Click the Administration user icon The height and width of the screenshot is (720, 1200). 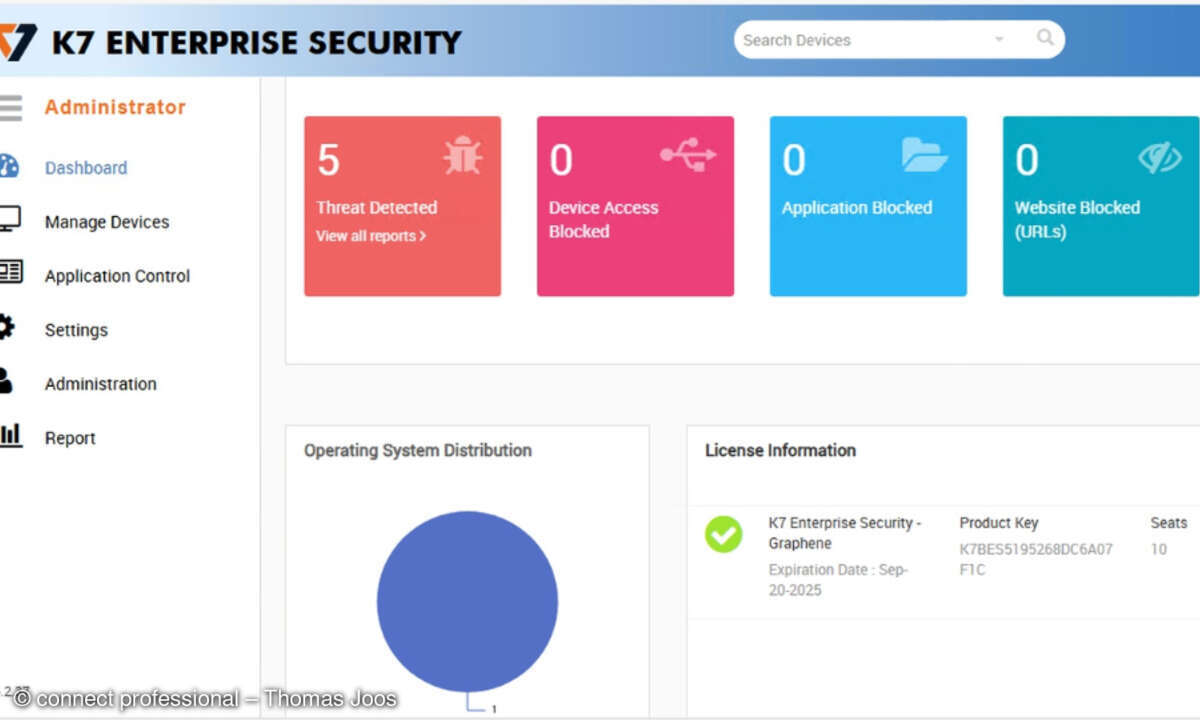(6, 381)
